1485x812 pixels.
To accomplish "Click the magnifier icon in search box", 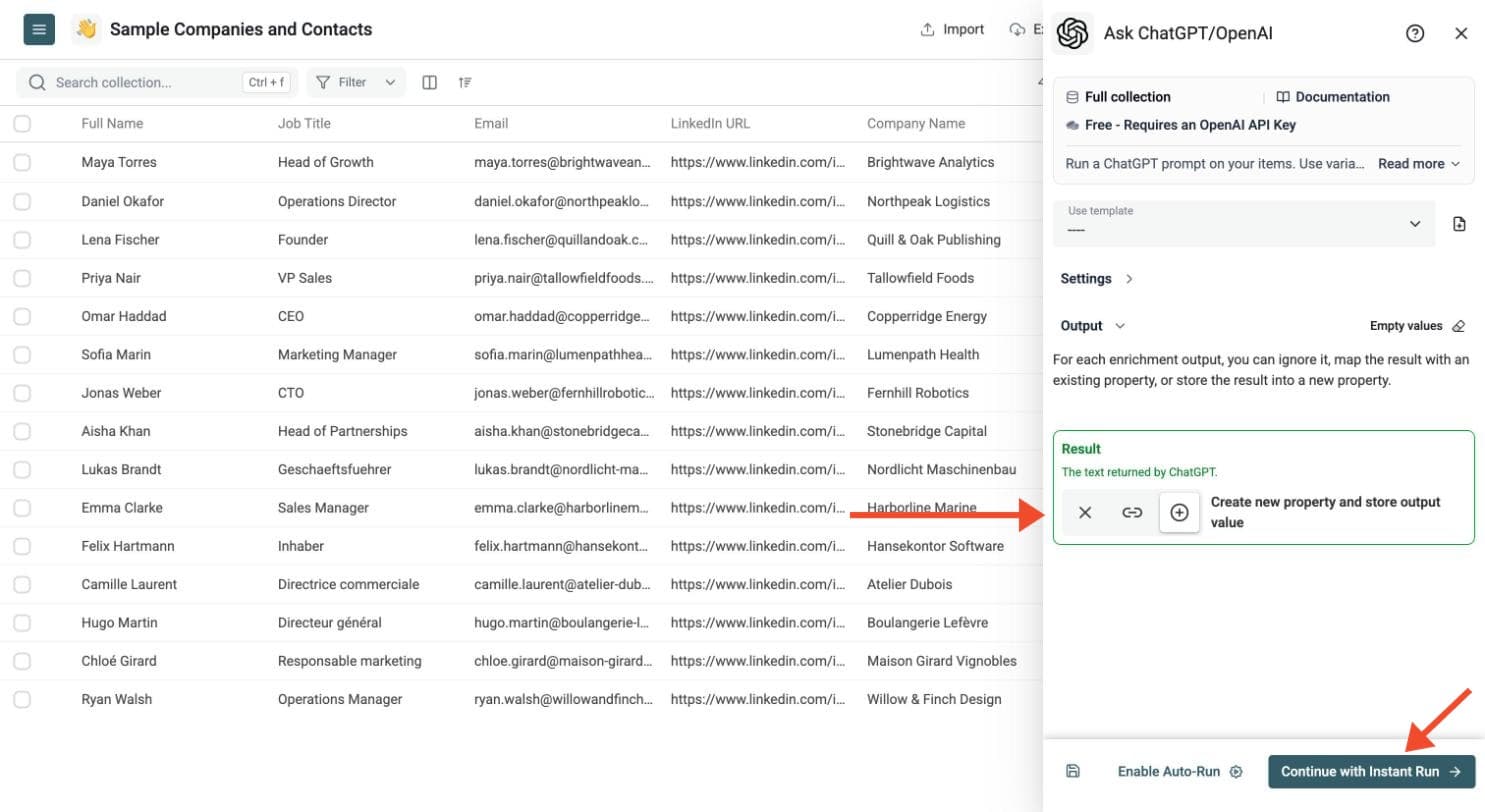I will pyautogui.click(x=38, y=82).
